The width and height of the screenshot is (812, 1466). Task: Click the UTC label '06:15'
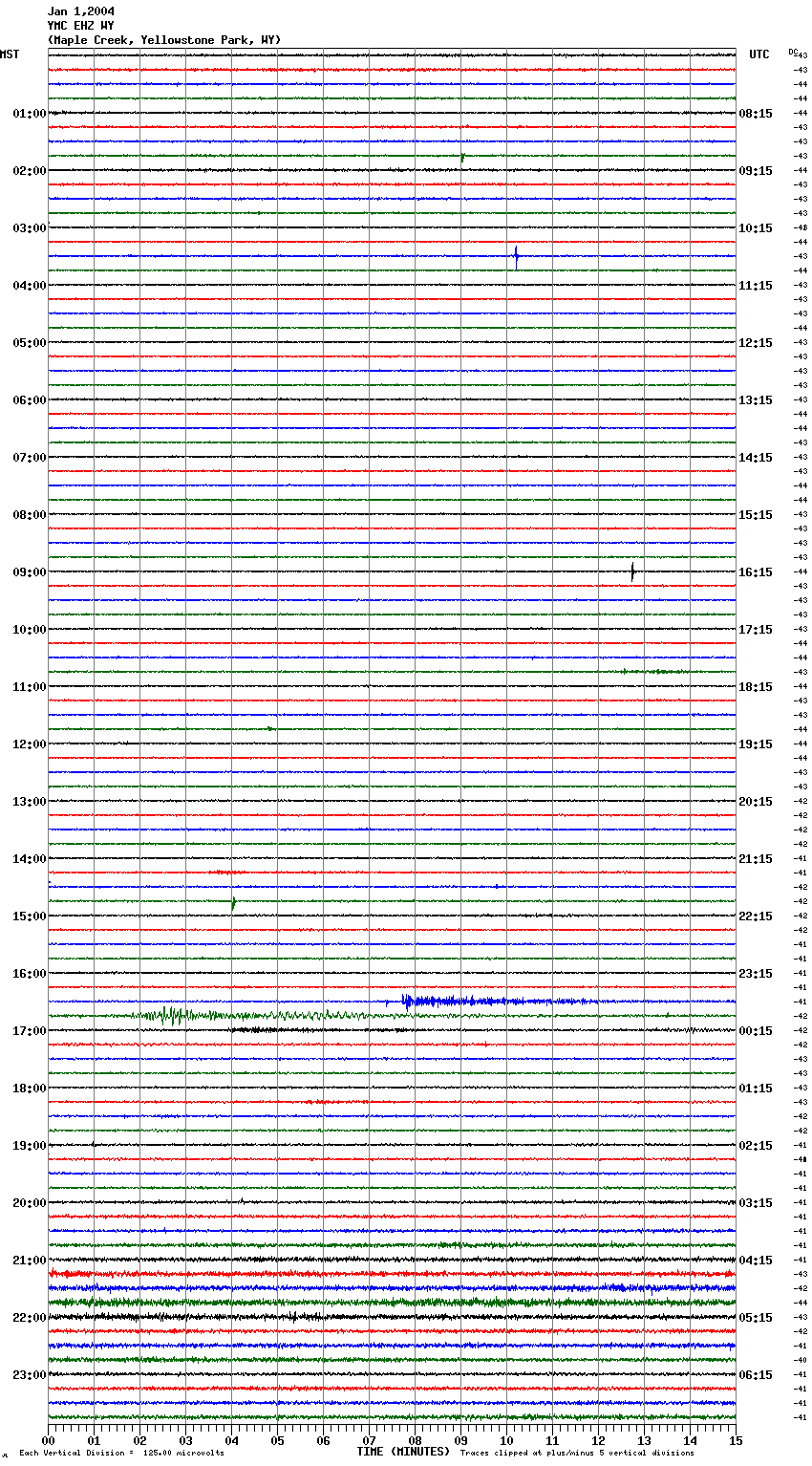click(x=756, y=1375)
